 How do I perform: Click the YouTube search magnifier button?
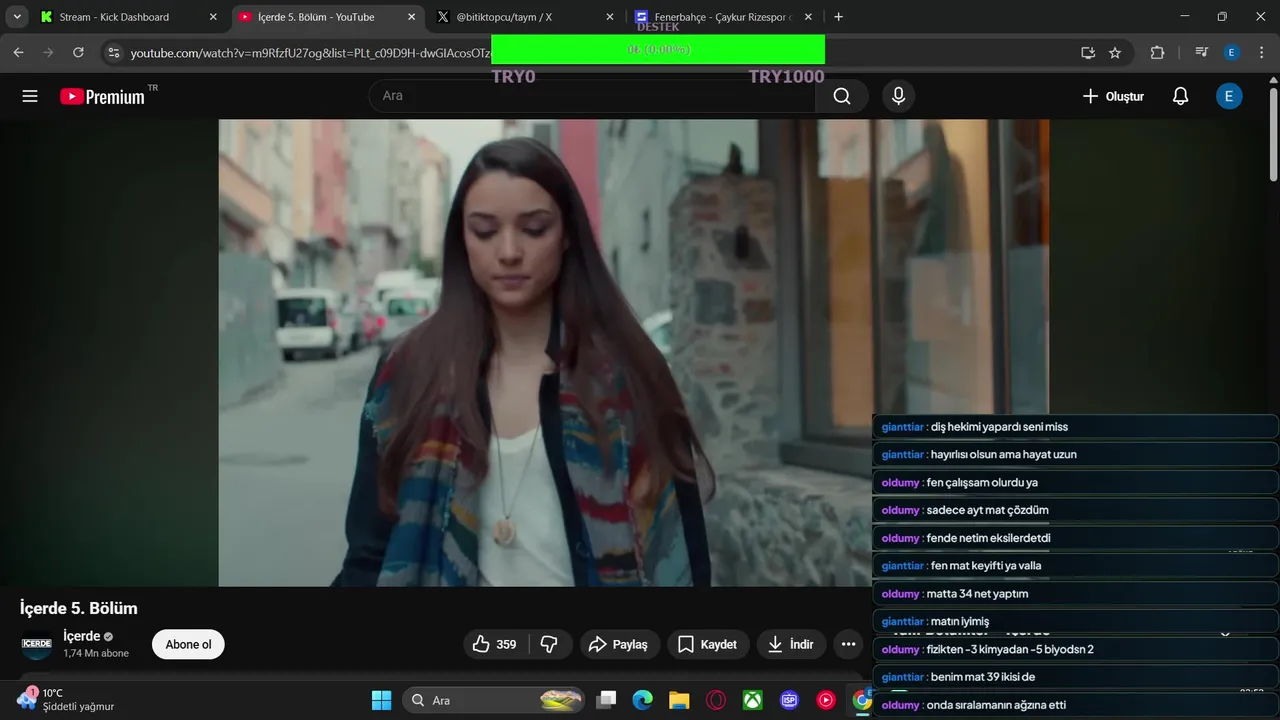[842, 96]
